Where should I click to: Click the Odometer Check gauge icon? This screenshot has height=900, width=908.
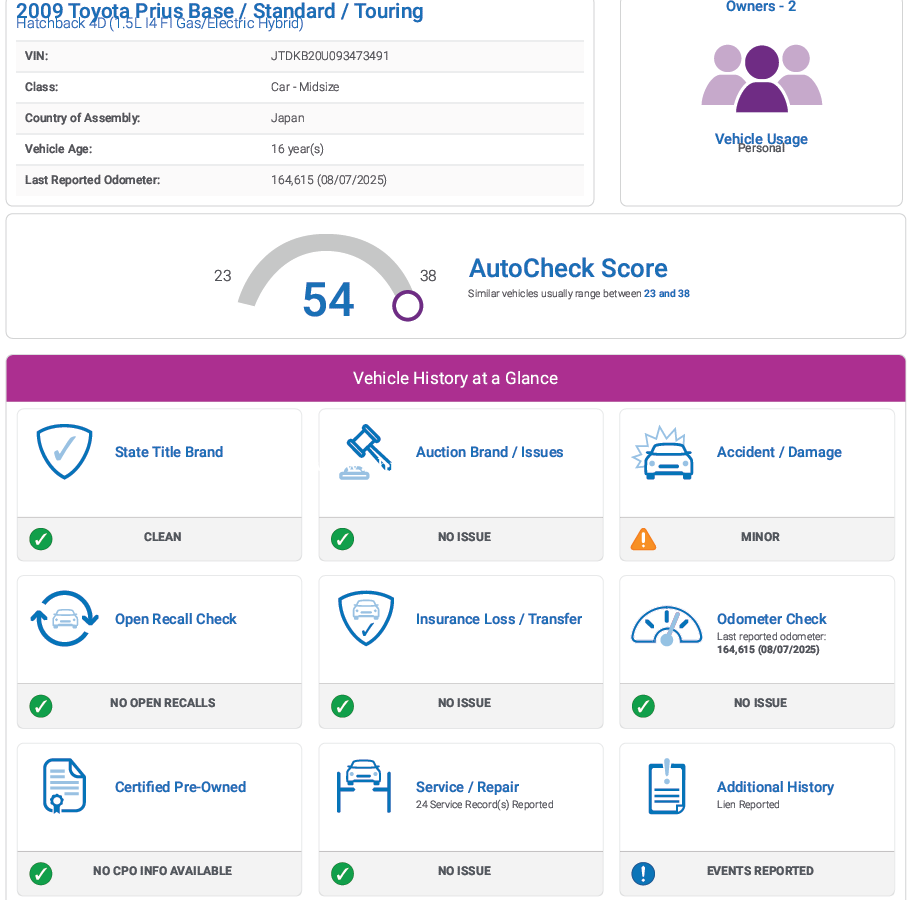coord(666,626)
